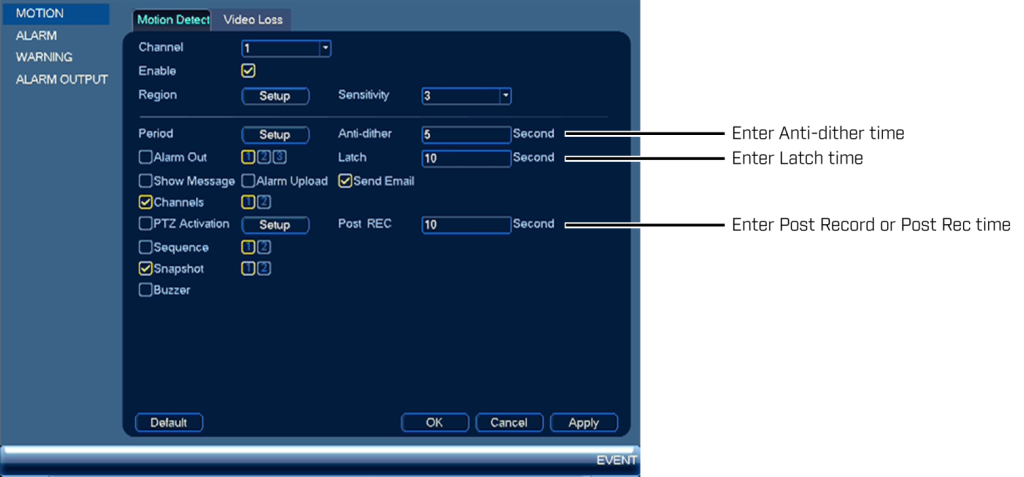1024x477 pixels.
Task: Open the ALARM section
Action: 36,36
